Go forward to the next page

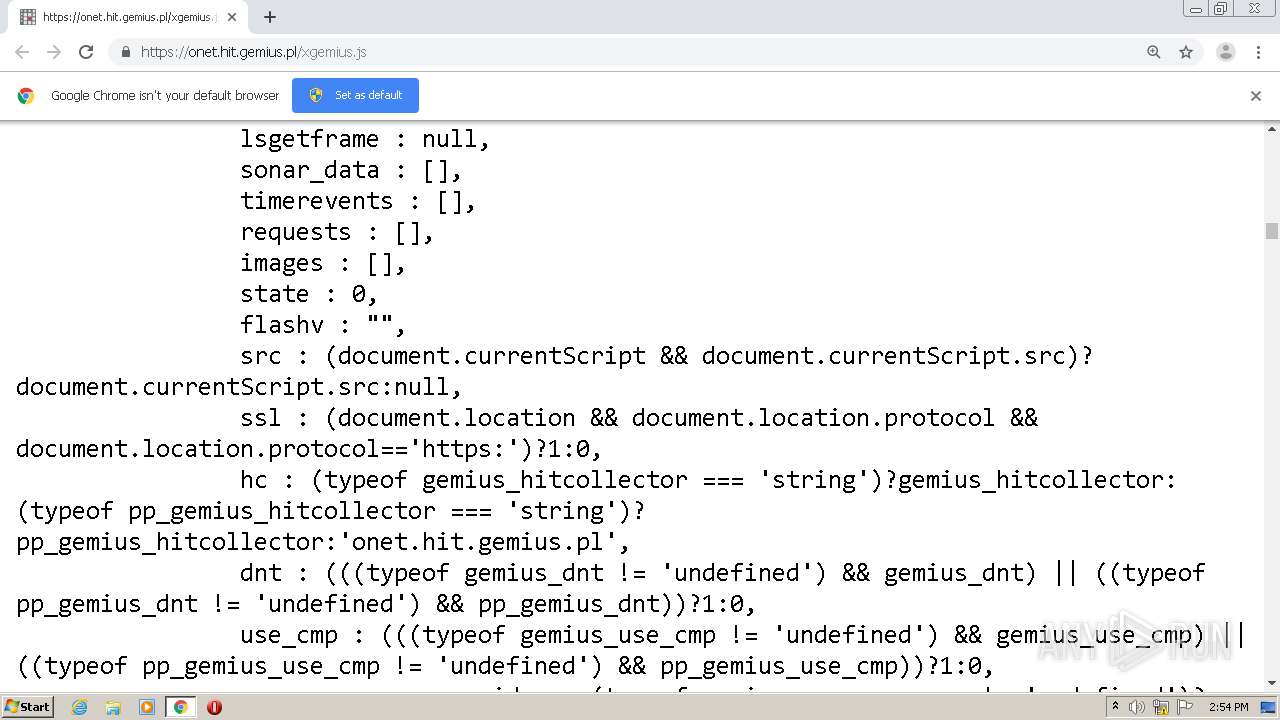[54, 52]
